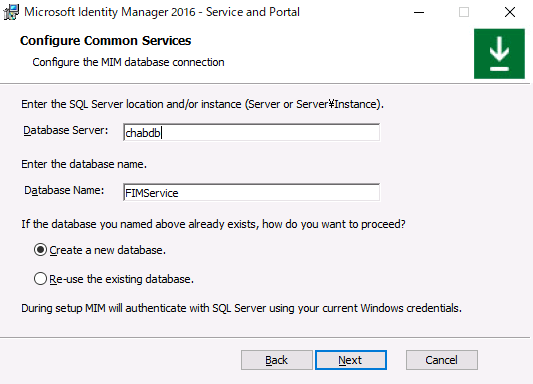Click the Database Server label

tap(66, 130)
